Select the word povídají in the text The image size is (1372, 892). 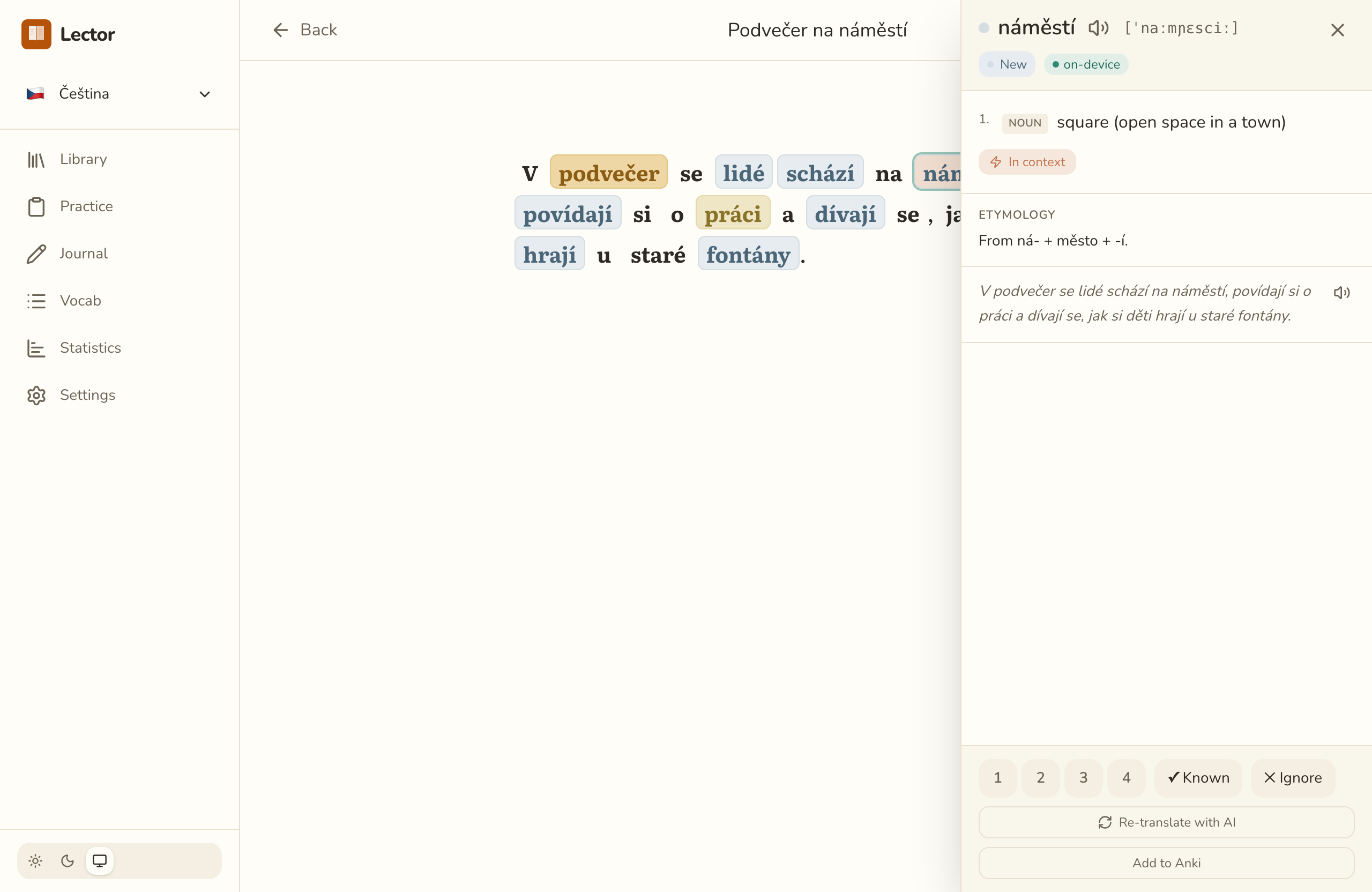coord(568,213)
